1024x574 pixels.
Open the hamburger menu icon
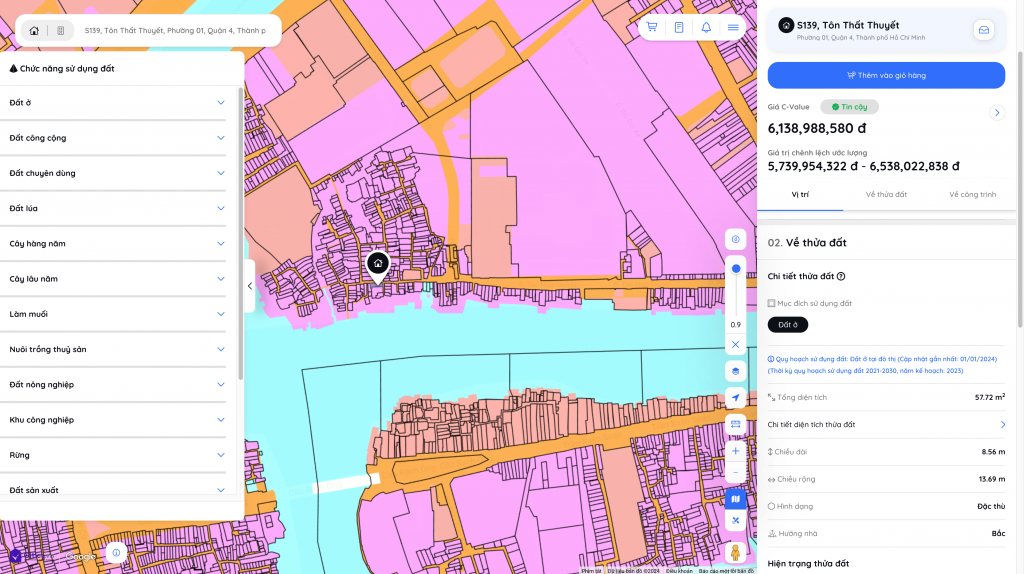pos(733,27)
